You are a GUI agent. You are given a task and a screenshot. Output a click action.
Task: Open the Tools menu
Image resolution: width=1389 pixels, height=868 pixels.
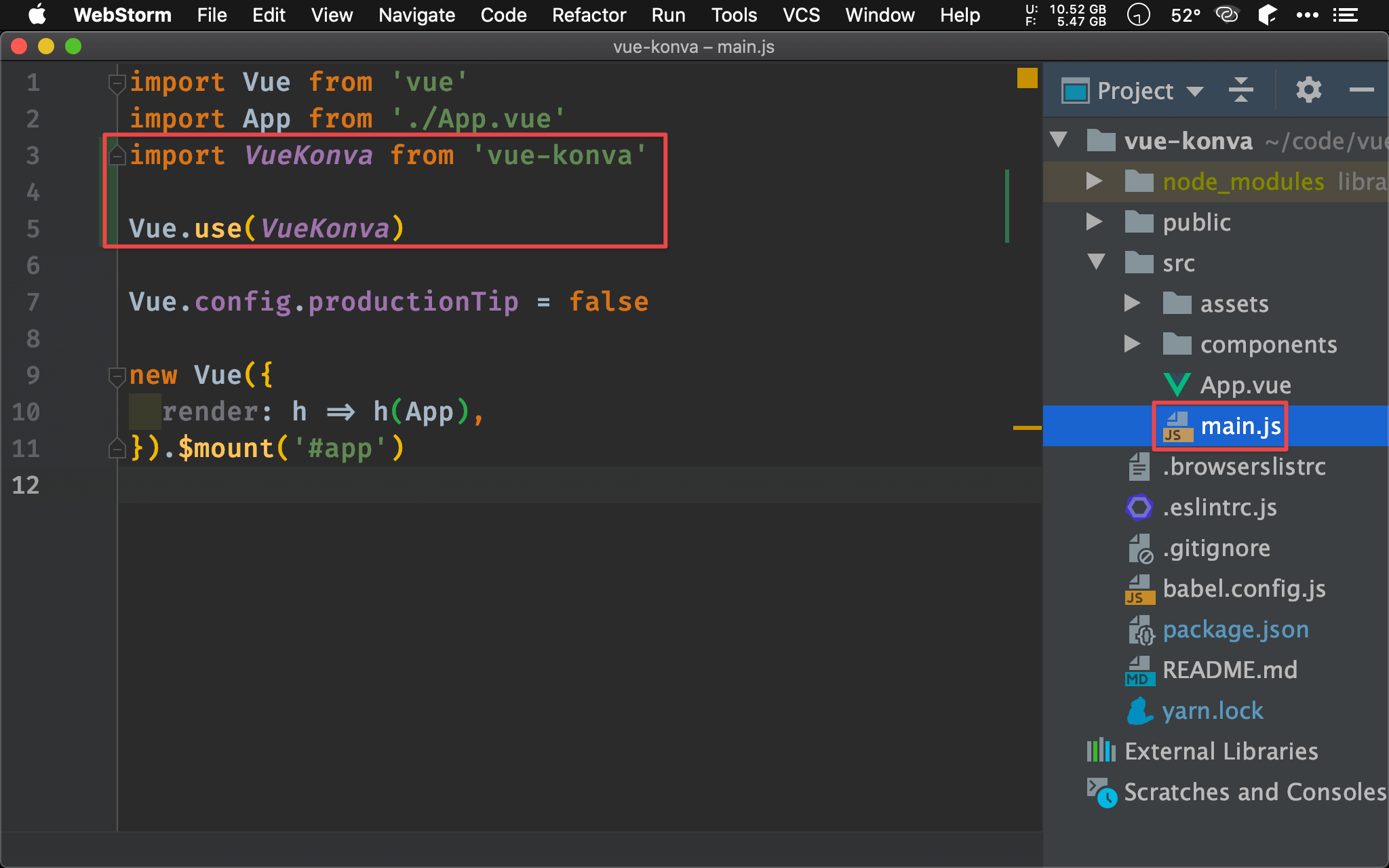tap(734, 15)
